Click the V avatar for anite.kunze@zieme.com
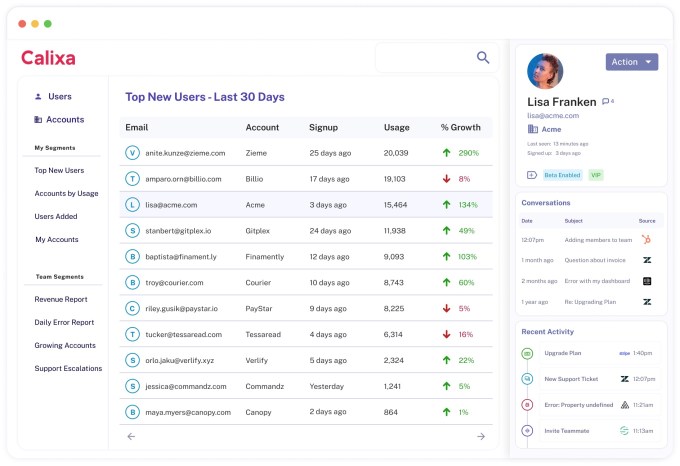Viewport: 680px width, 466px height. (x=132, y=153)
